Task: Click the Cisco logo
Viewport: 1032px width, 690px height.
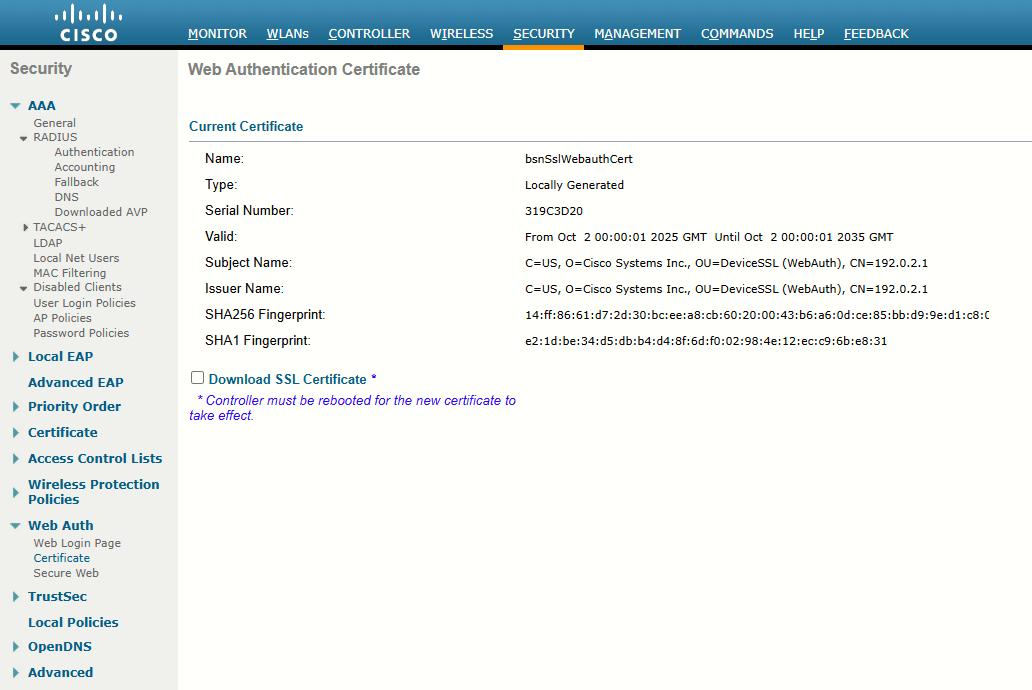Action: pyautogui.click(x=88, y=24)
